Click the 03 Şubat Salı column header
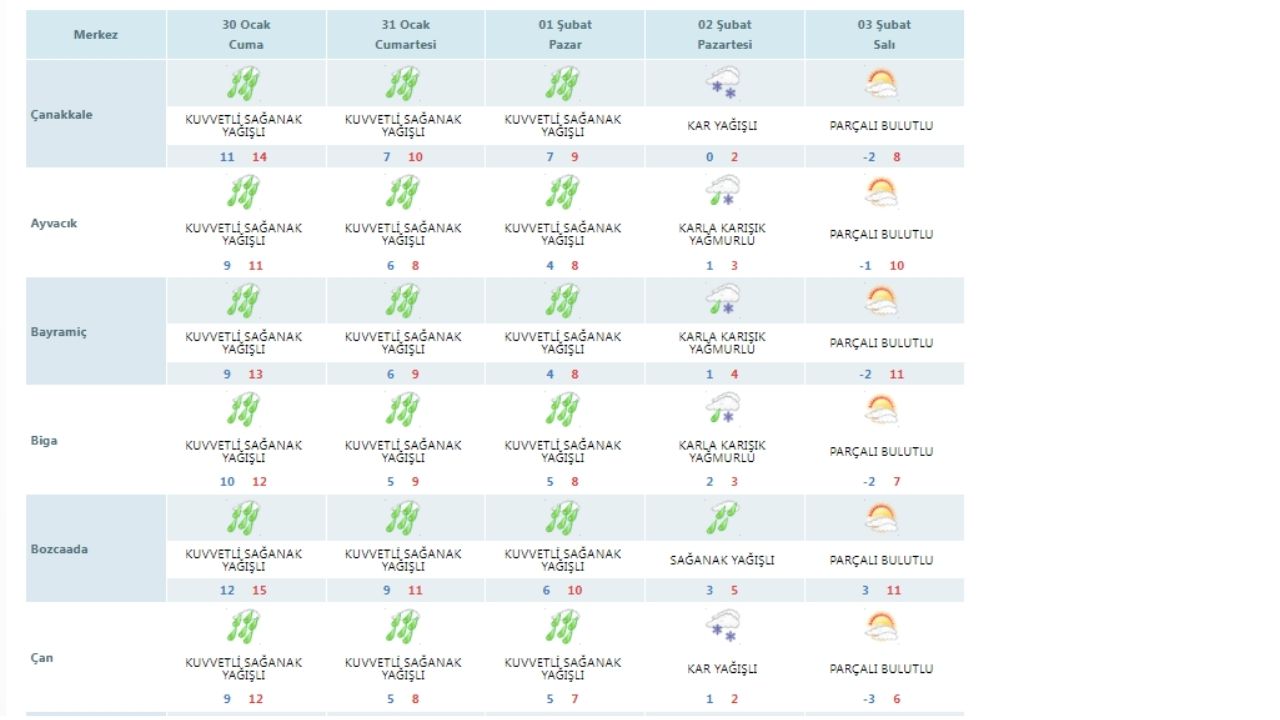 tap(884, 35)
